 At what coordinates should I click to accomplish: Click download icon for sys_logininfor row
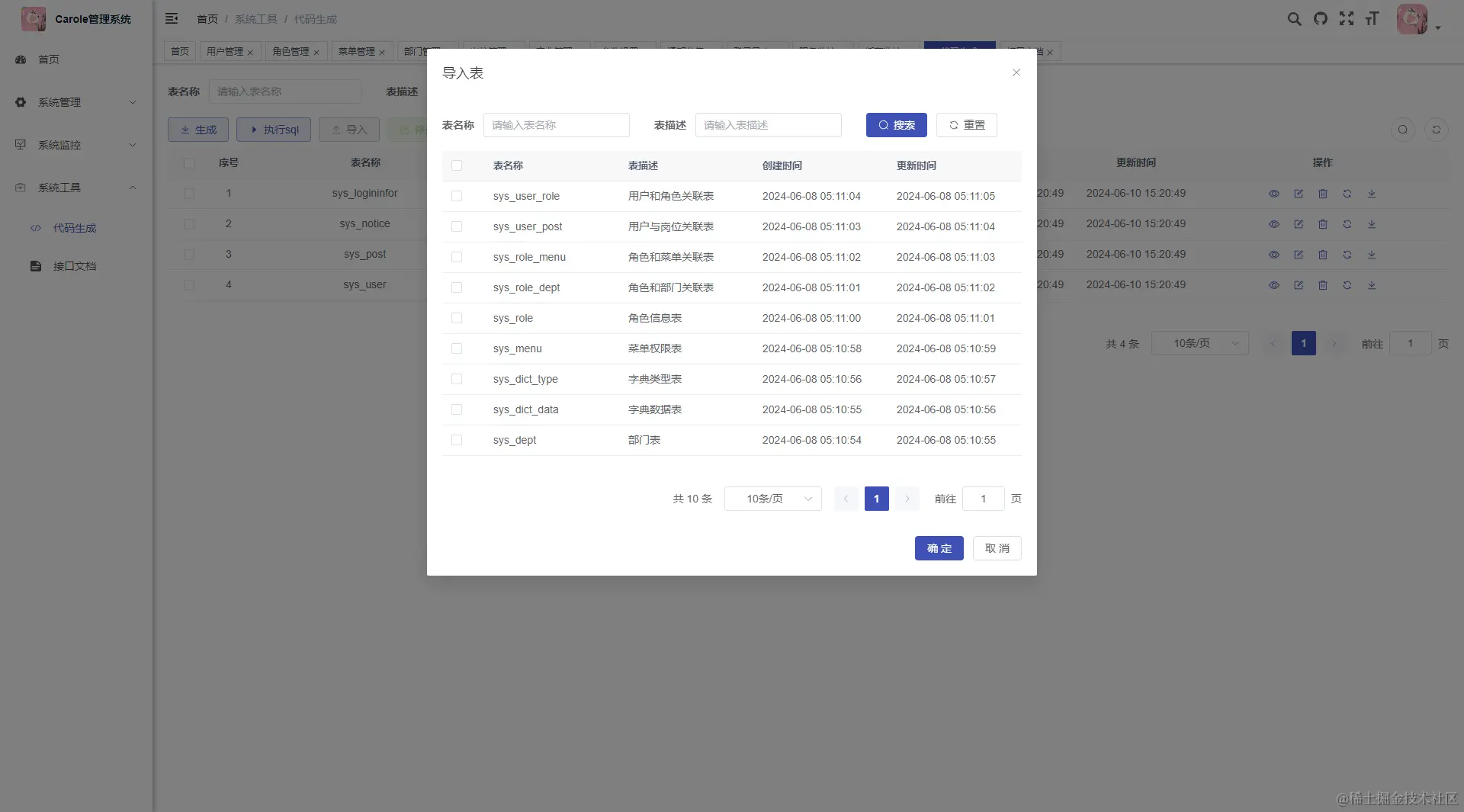[x=1372, y=194]
